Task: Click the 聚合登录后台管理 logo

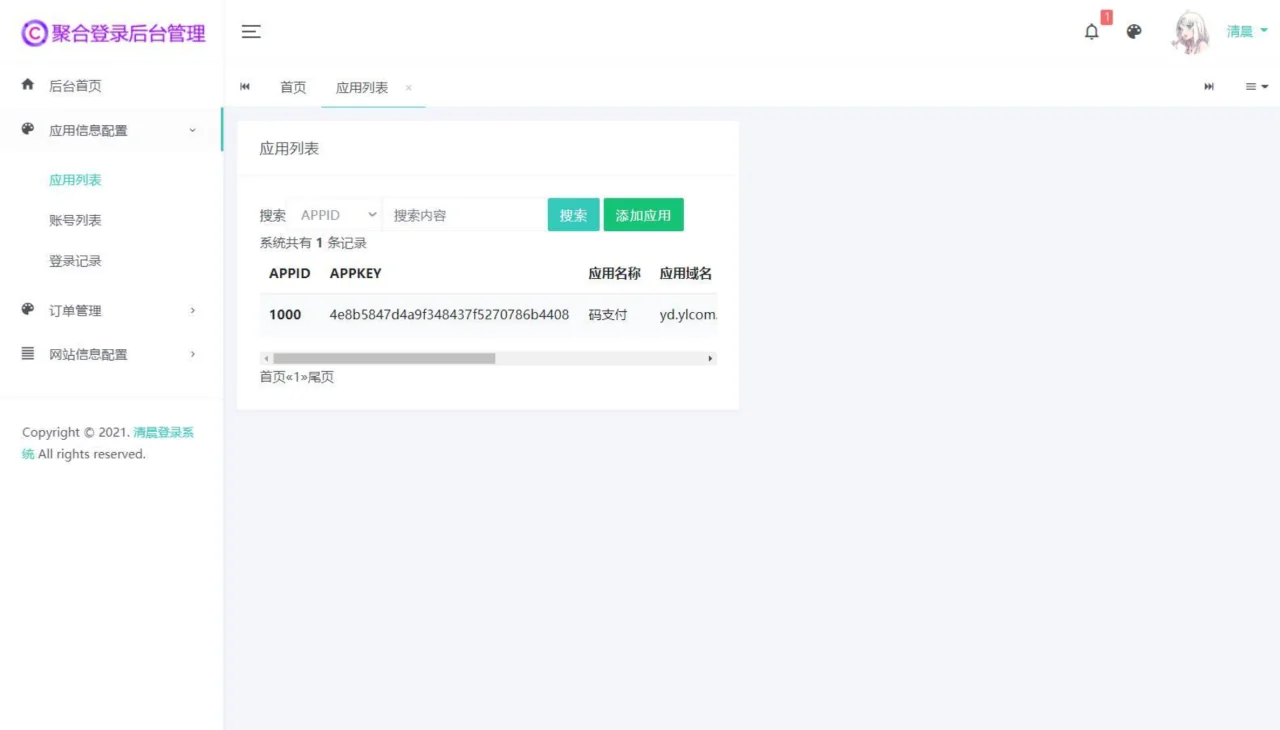Action: 113,33
